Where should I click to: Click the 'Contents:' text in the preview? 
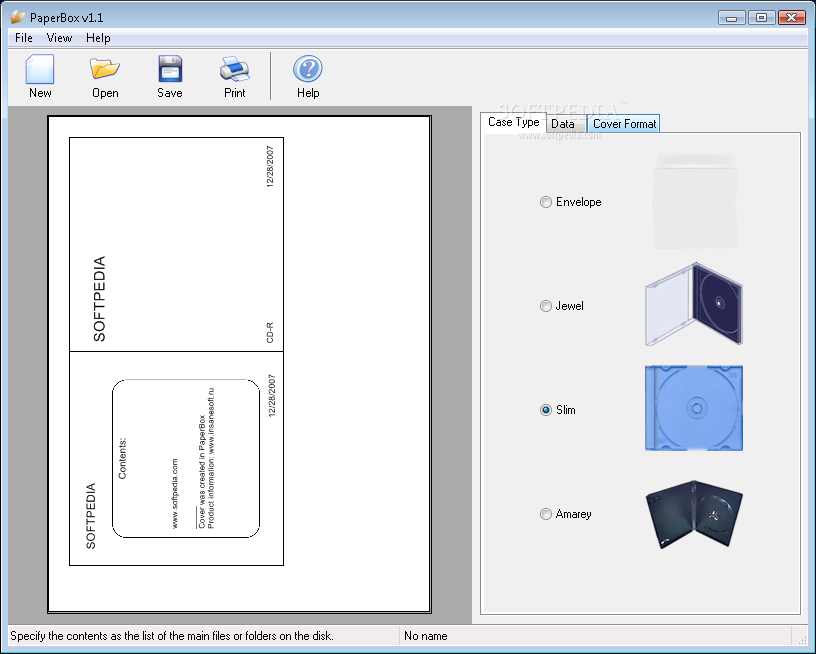(x=122, y=458)
